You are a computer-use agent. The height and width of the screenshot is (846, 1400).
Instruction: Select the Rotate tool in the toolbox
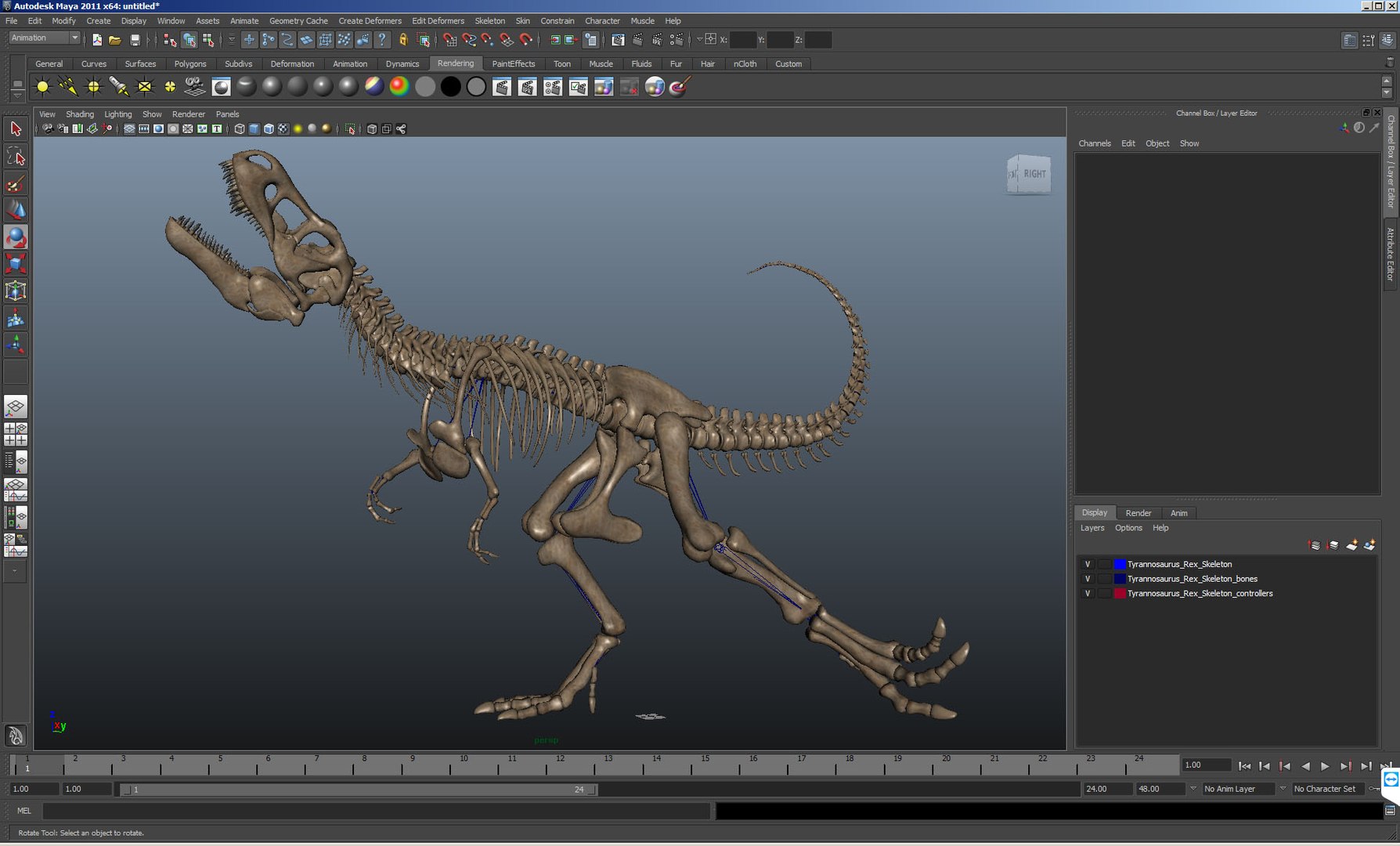16,237
